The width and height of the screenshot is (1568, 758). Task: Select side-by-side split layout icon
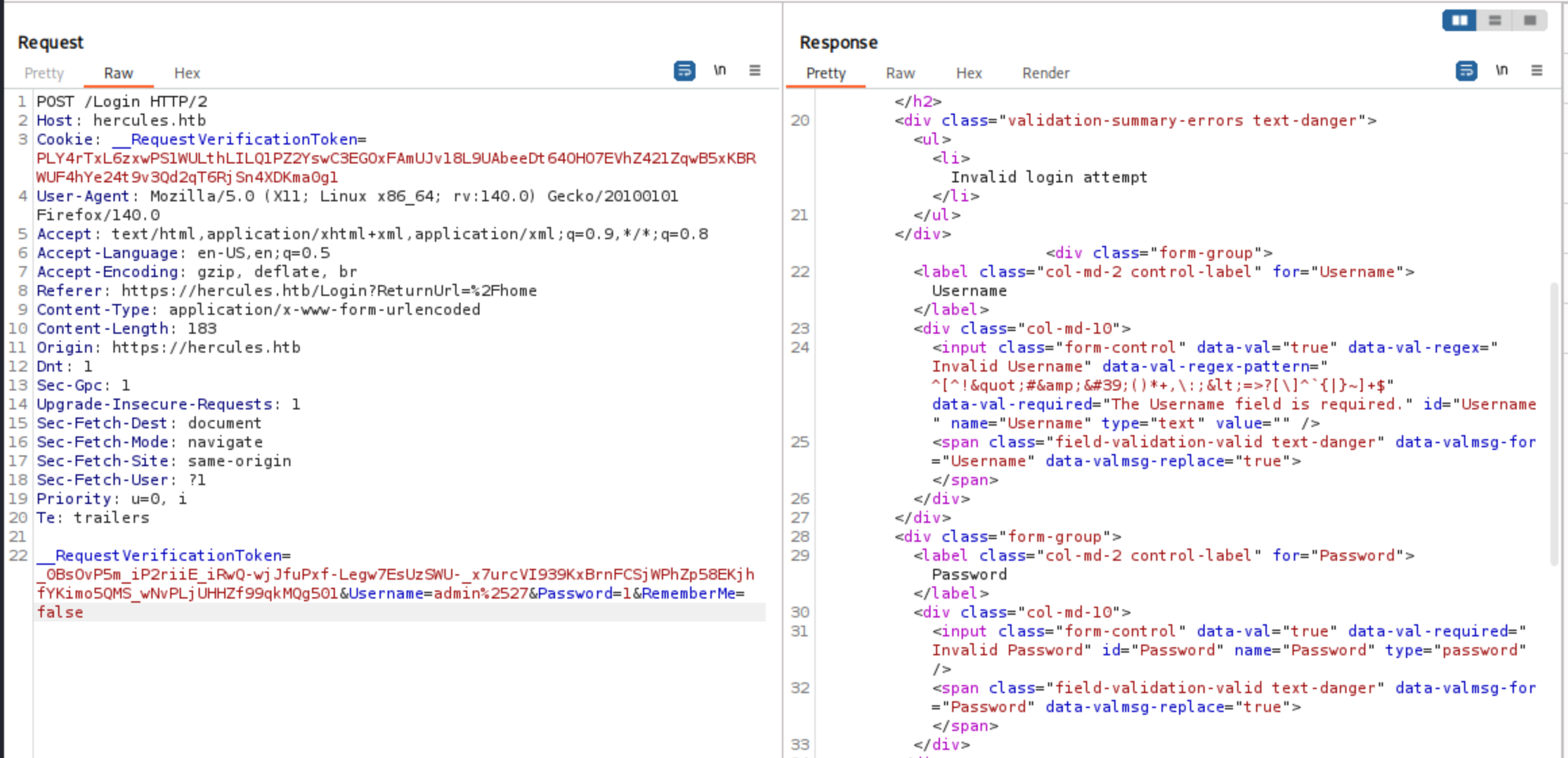tap(1459, 20)
